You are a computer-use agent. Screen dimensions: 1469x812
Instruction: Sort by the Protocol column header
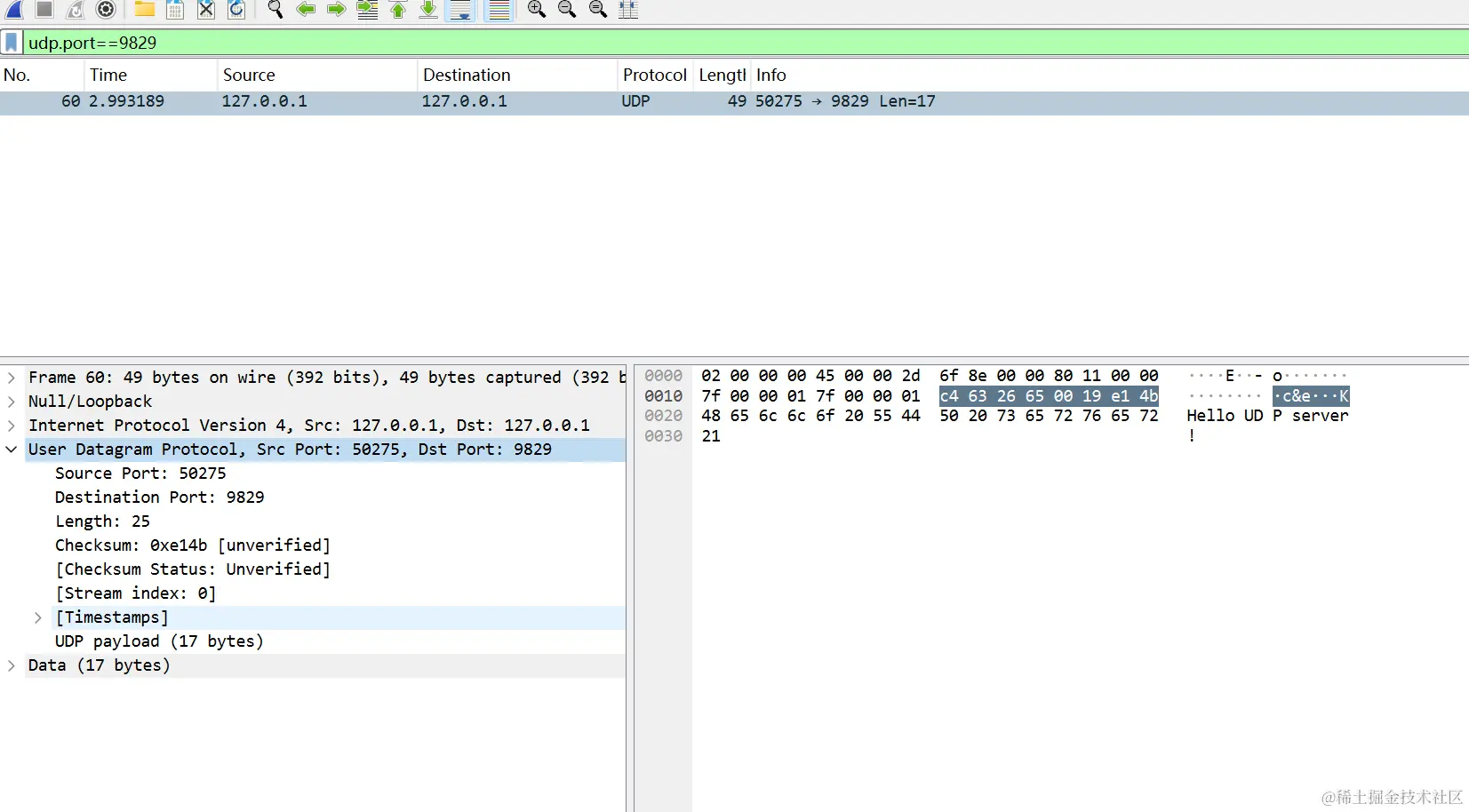pyautogui.click(x=655, y=76)
